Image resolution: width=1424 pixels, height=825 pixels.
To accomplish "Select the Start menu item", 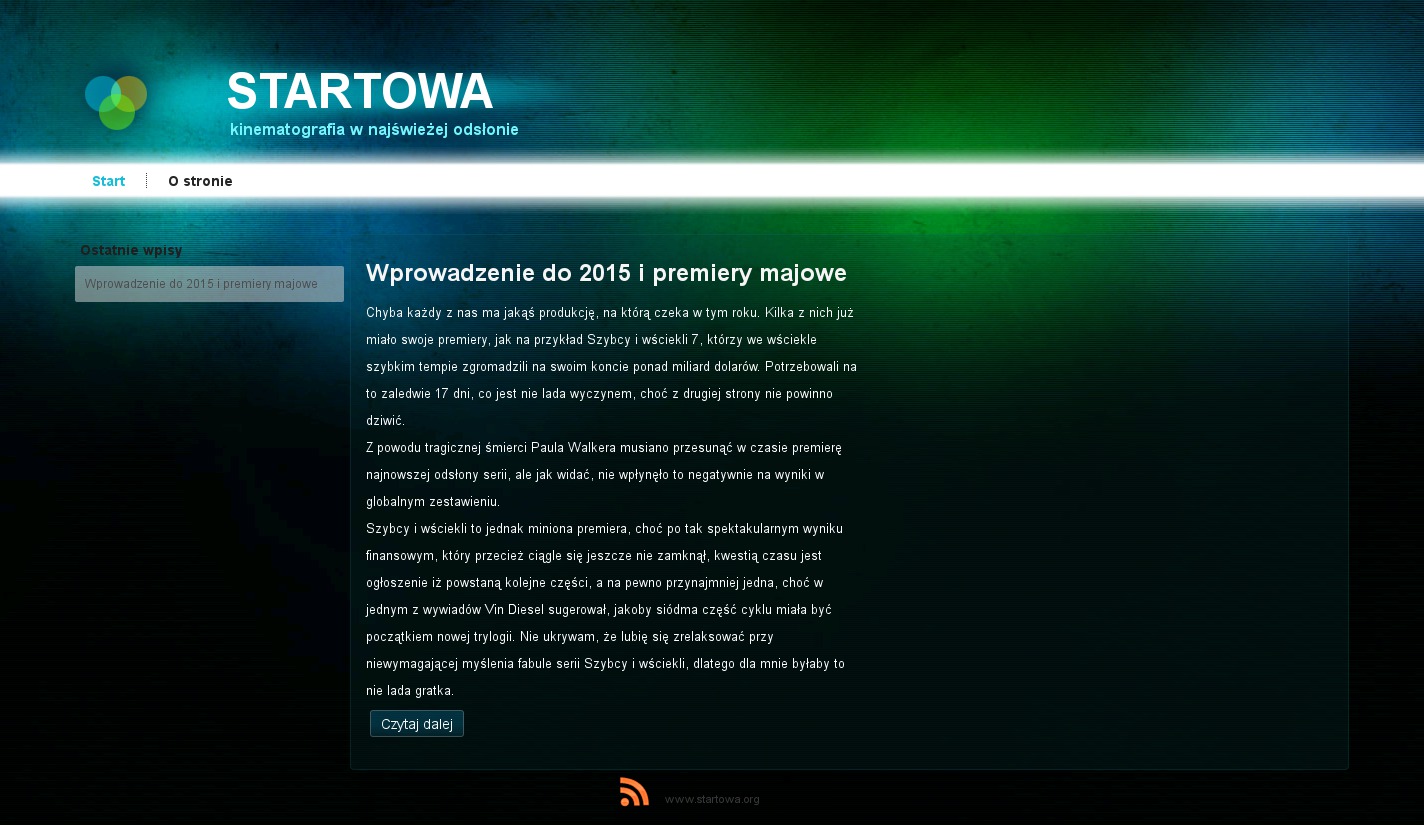I will point(108,181).
